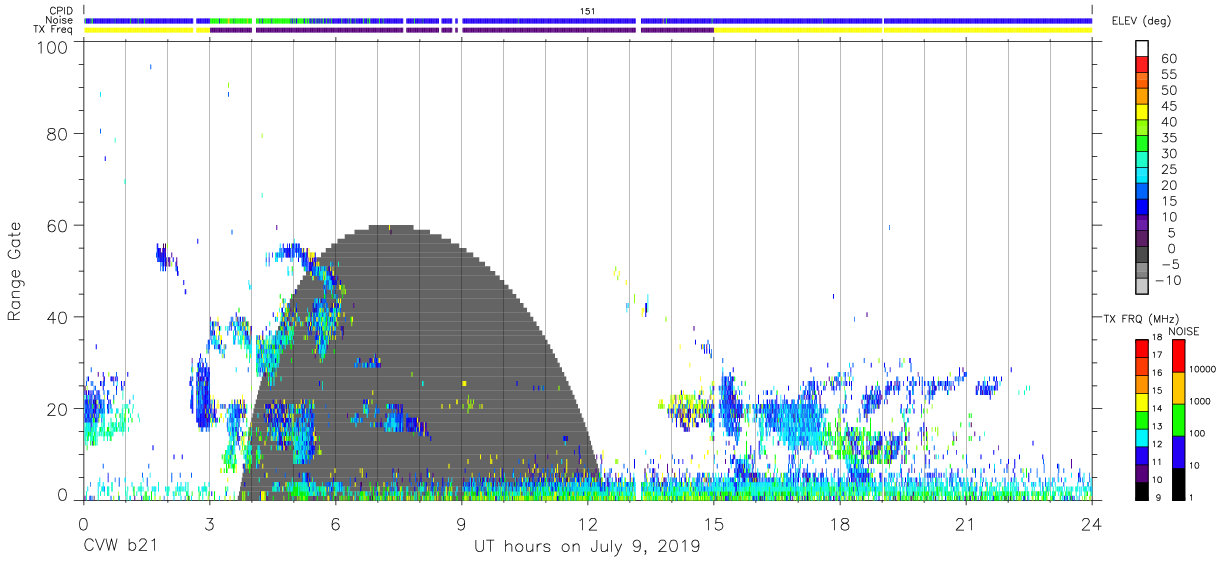1228x567 pixels.
Task: Pick the orange cell of NOISE color bar
Action: tap(1177, 387)
